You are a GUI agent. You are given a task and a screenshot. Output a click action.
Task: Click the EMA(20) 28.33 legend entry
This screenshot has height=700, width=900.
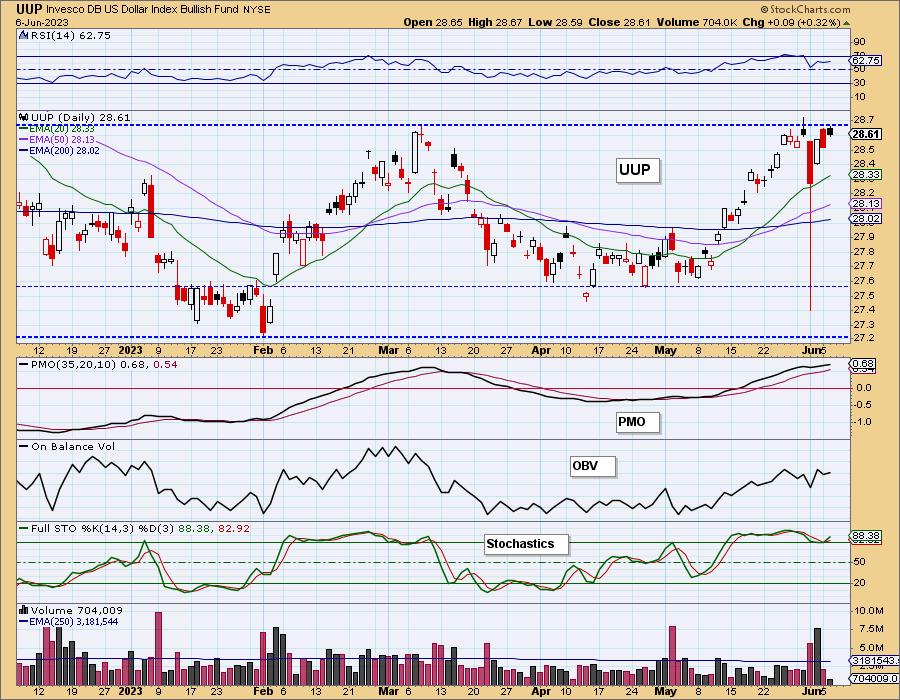point(57,129)
